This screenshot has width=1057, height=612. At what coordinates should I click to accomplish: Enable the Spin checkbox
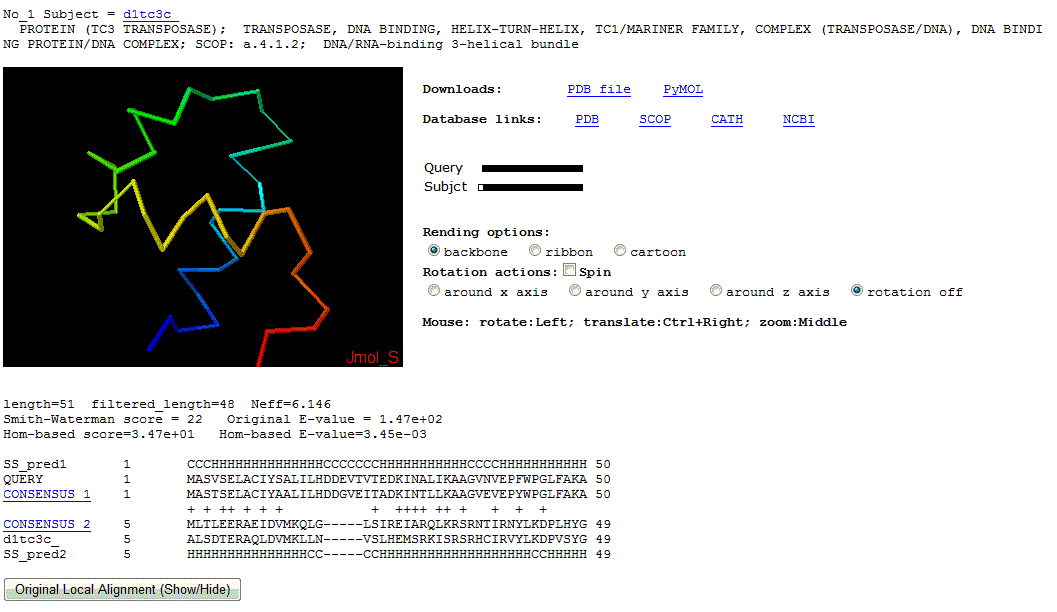[x=569, y=271]
